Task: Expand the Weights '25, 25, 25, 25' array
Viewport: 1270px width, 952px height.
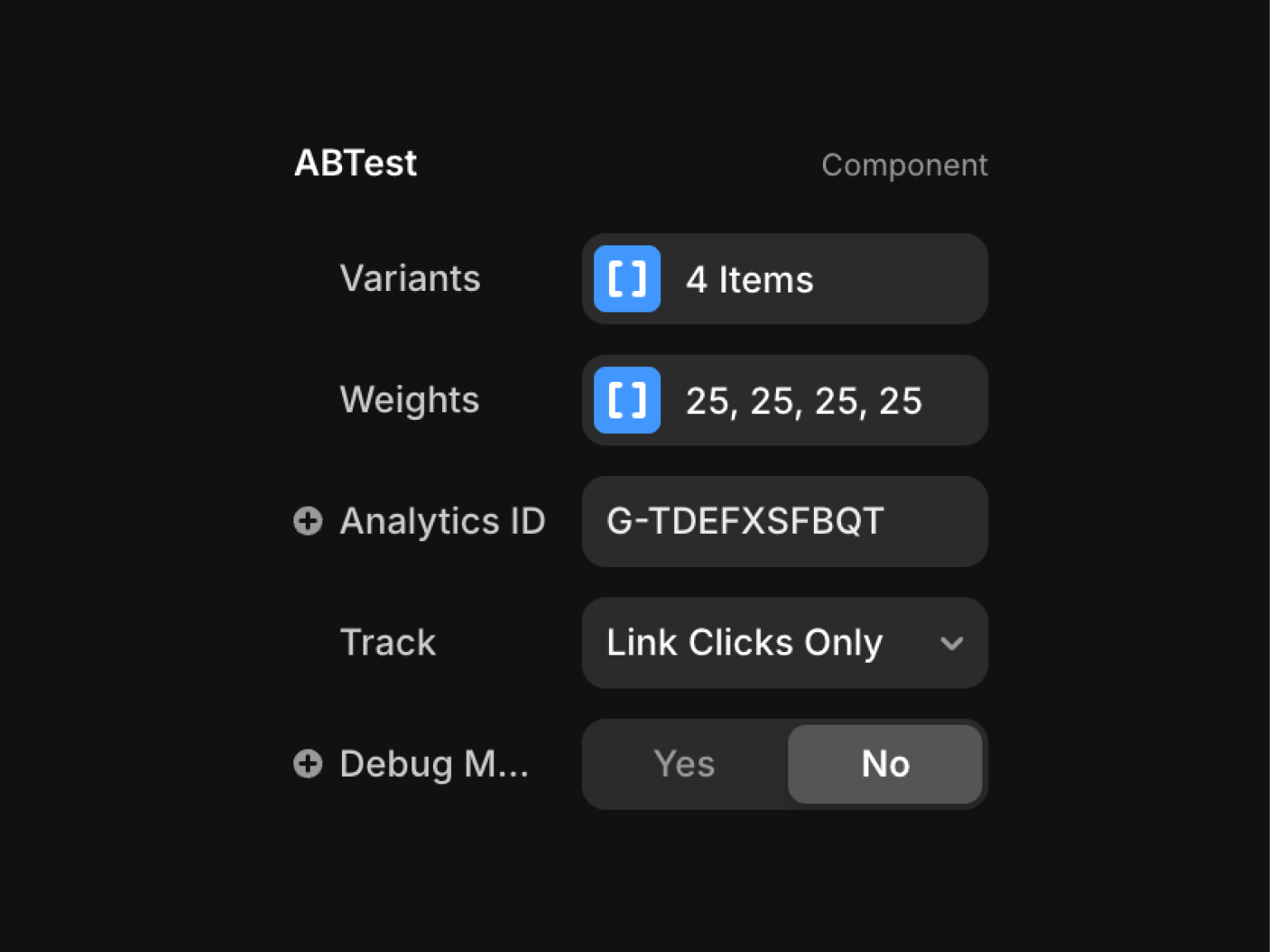Action: 803,401
